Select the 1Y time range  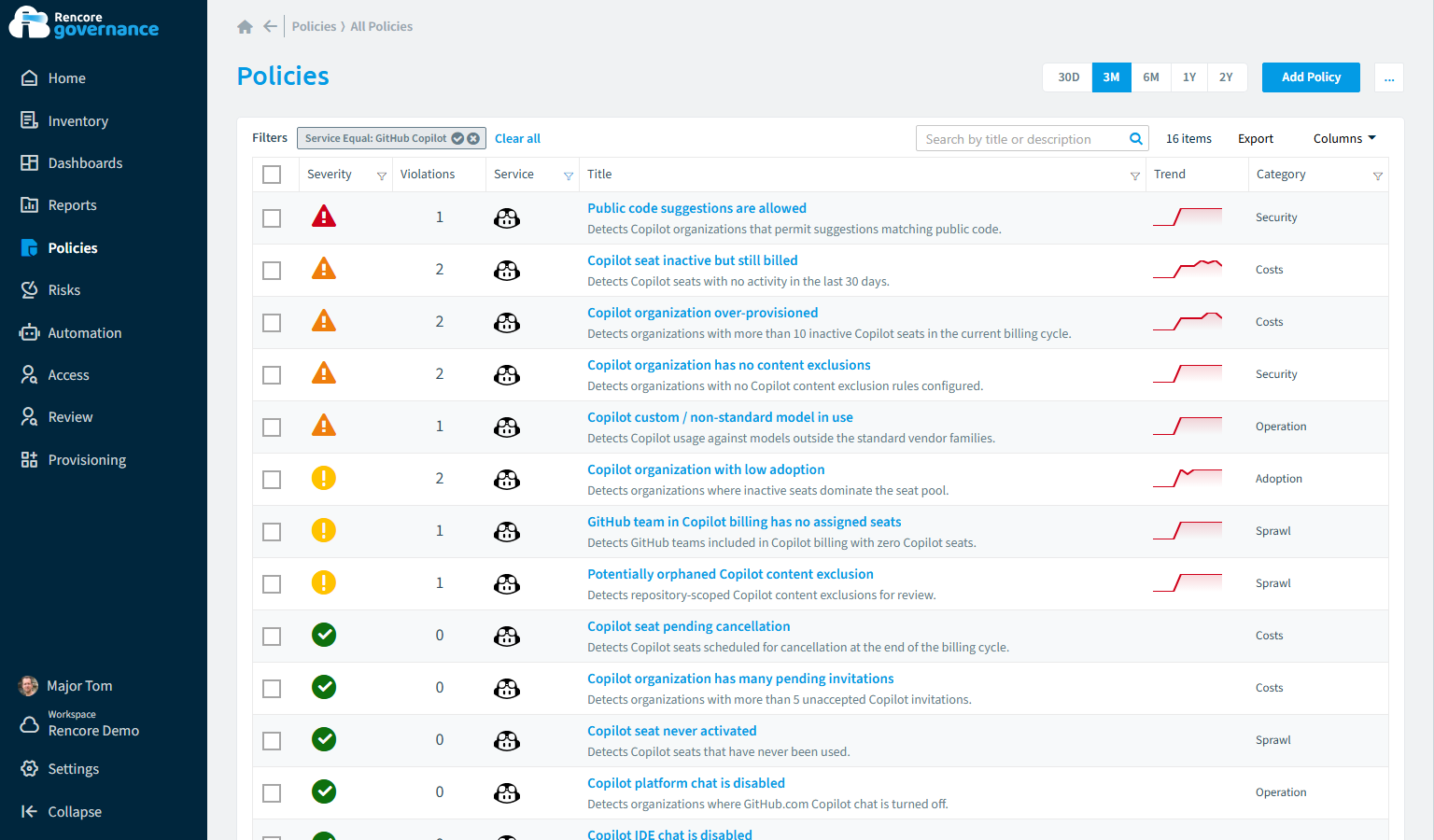tap(1189, 77)
